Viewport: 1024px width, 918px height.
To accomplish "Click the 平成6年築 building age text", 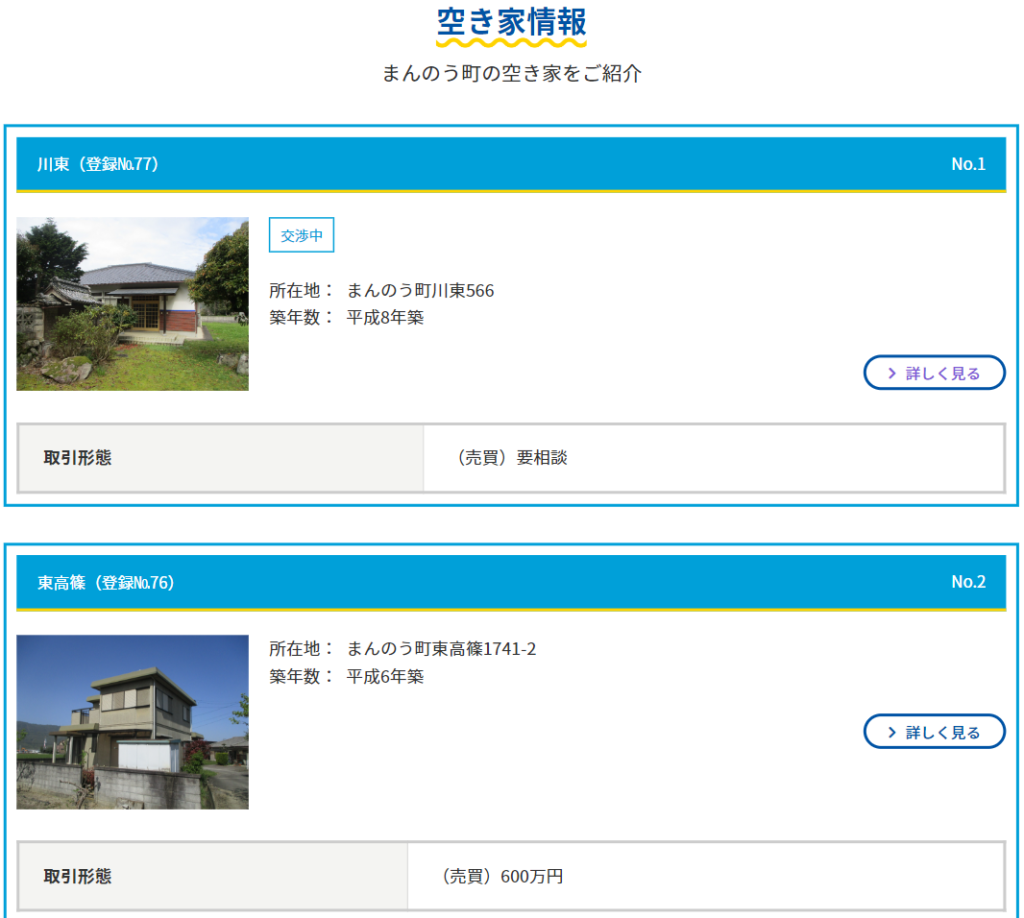I will tap(385, 677).
